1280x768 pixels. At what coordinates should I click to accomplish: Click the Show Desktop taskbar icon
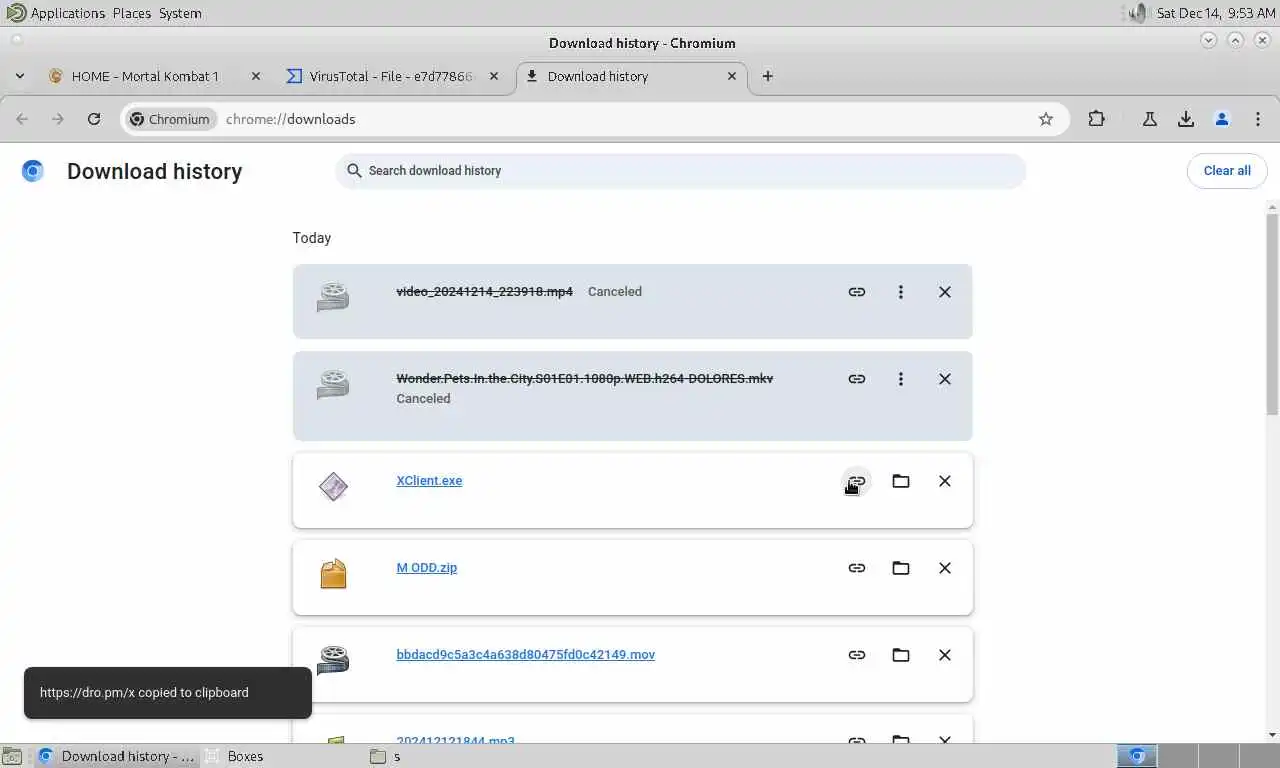pyautogui.click(x=11, y=756)
